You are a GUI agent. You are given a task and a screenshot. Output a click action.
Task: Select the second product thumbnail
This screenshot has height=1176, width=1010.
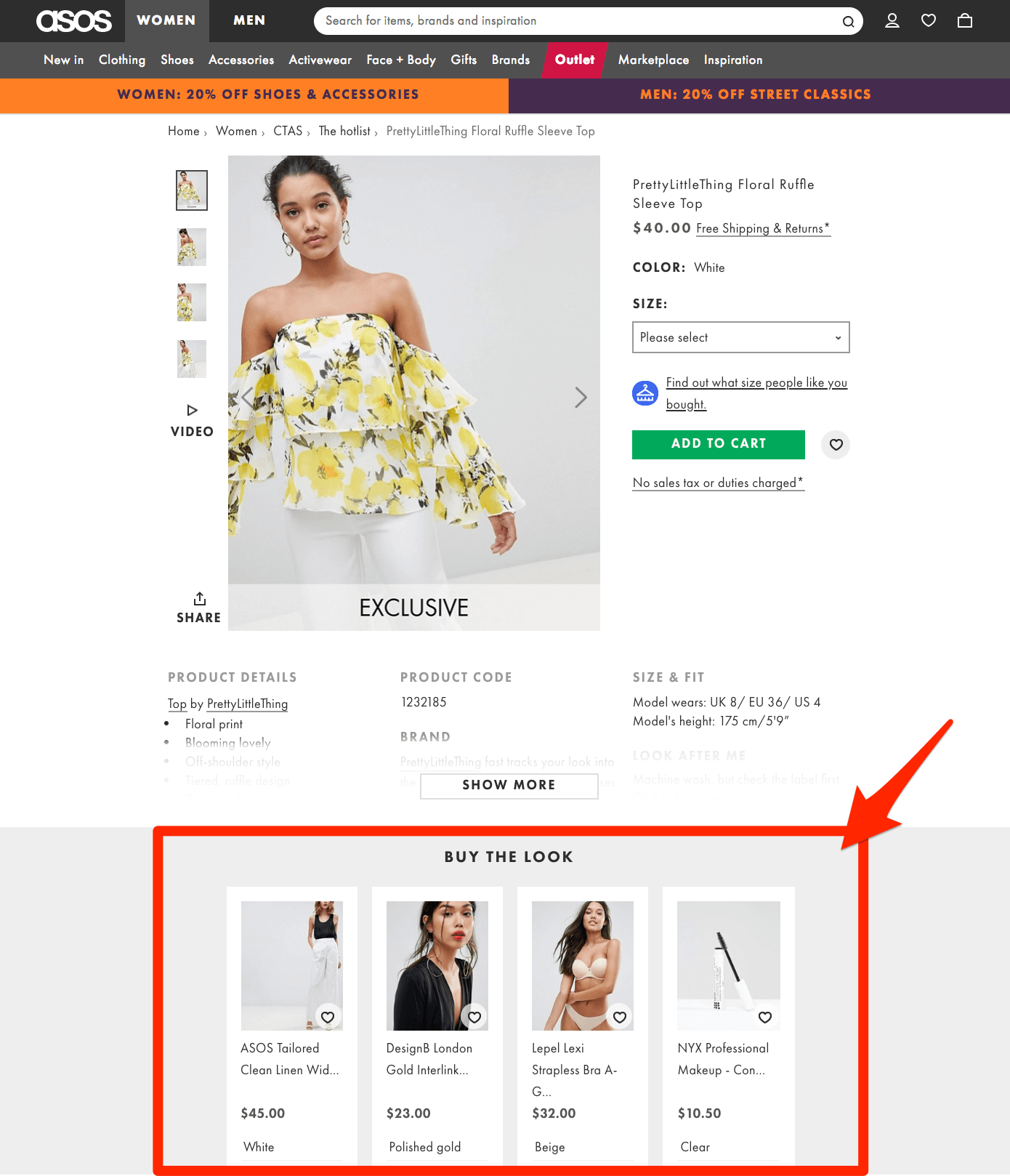tap(192, 247)
